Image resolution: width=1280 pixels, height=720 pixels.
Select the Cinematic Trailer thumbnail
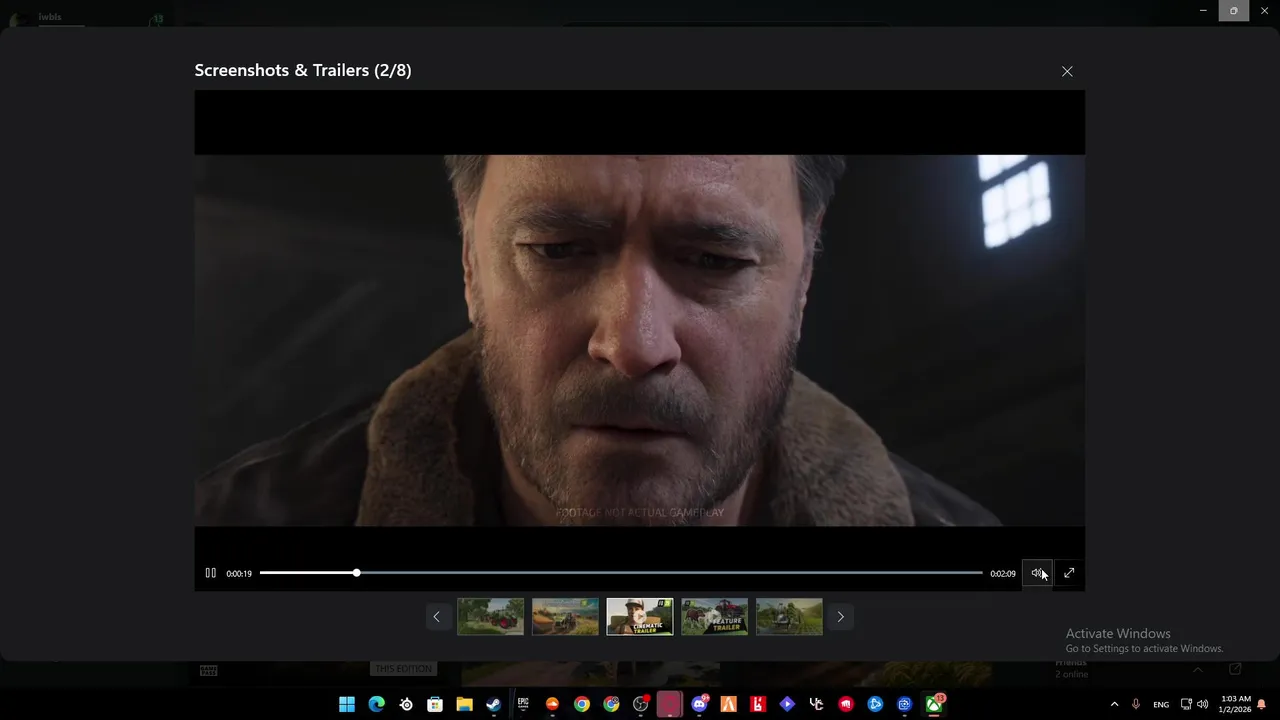tap(640, 617)
